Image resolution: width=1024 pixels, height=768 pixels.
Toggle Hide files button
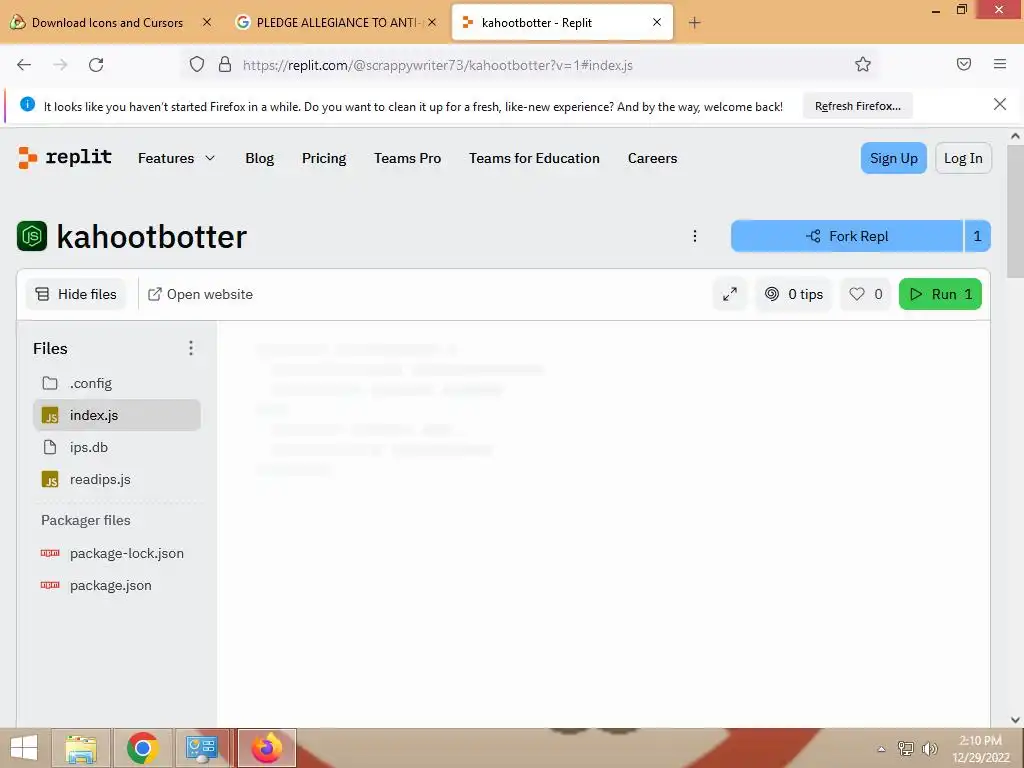[76, 295]
